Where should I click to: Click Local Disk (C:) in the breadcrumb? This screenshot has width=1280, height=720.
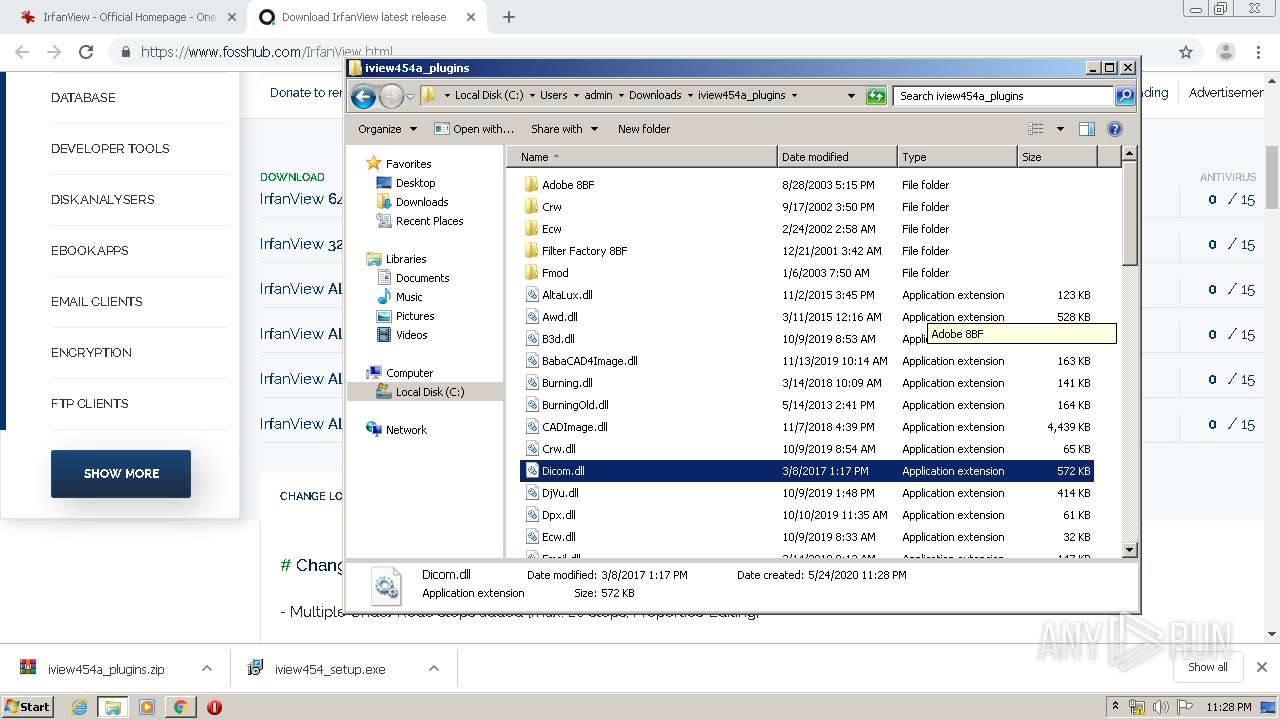point(489,96)
